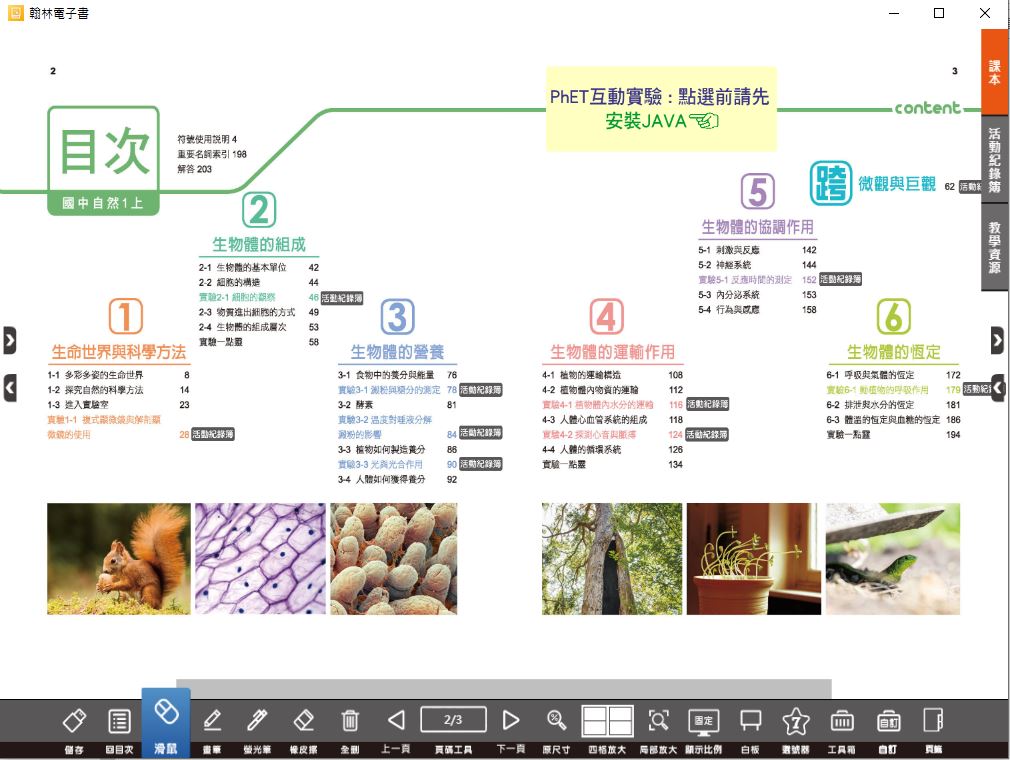The image size is (1010, 760).
Task: Open the 四格放大 four-grid zoom tool
Action: 607,730
